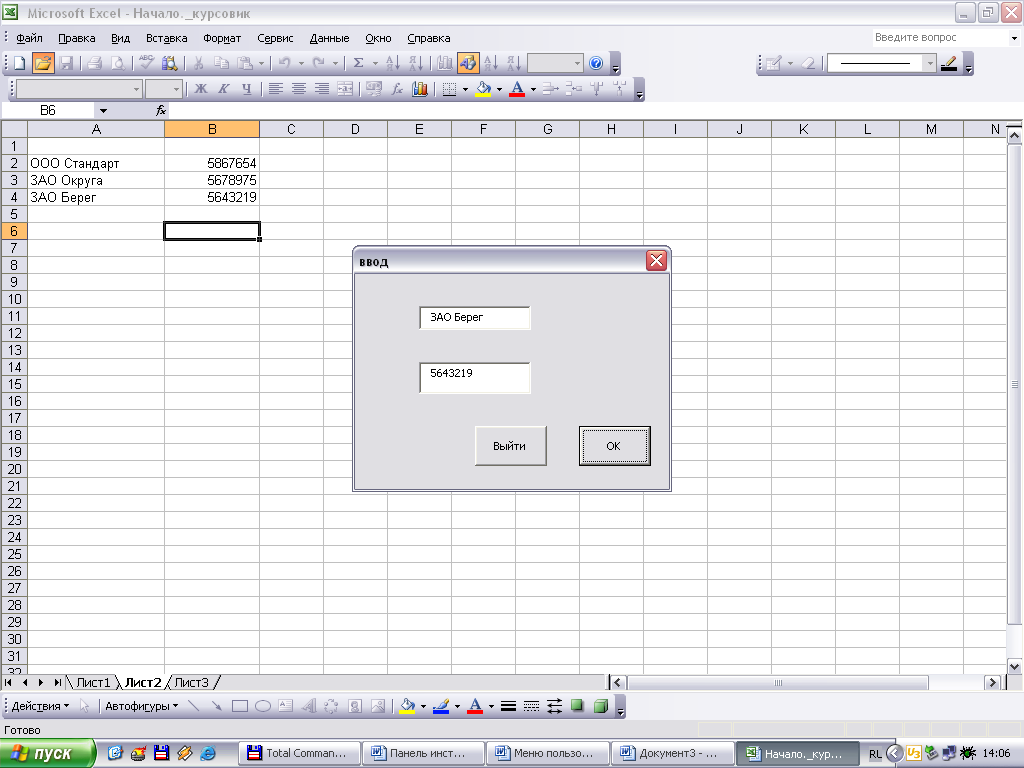
Task: Click the Insert Function fx icon in formula bar
Action: (161, 110)
